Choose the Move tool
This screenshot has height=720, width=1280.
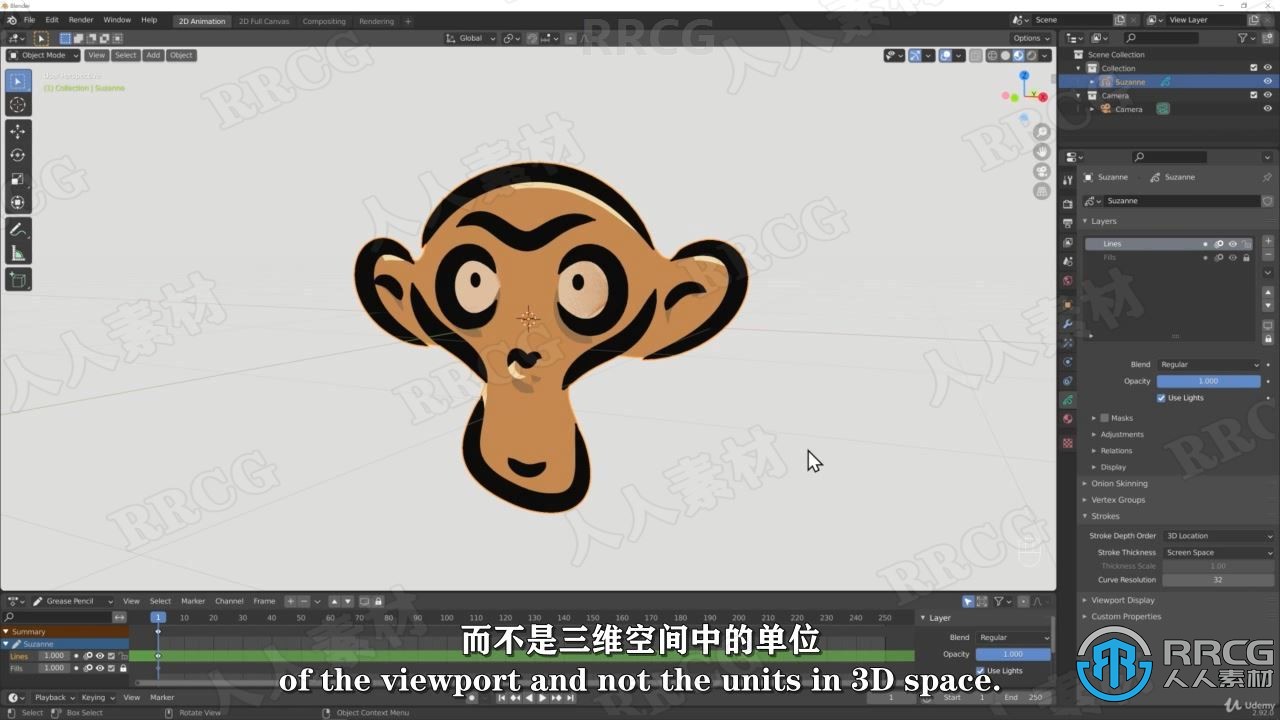tap(18, 131)
